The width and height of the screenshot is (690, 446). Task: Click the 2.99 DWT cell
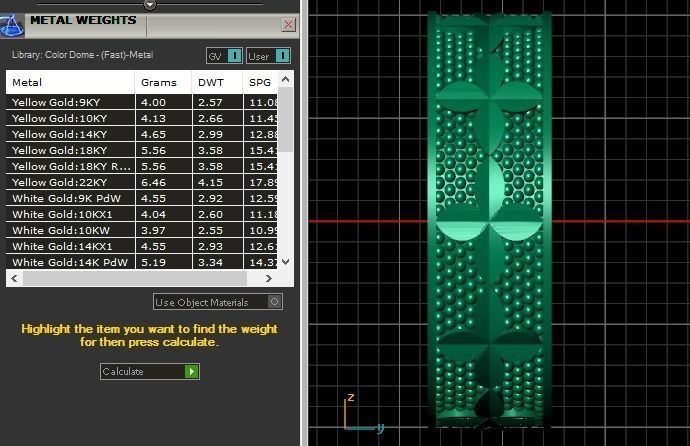pos(218,135)
